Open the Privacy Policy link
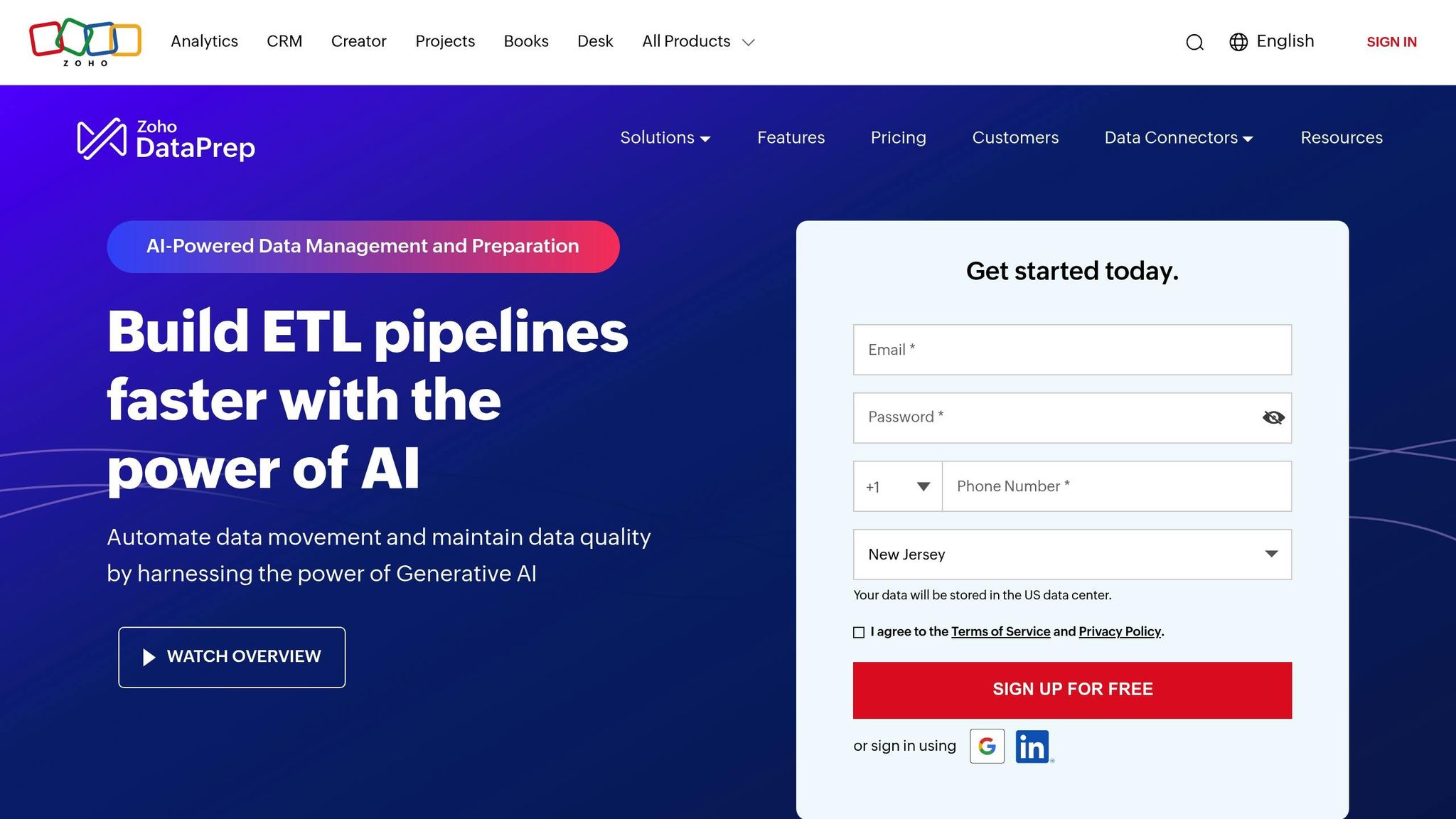Viewport: 1456px width, 819px height. 1118,631
